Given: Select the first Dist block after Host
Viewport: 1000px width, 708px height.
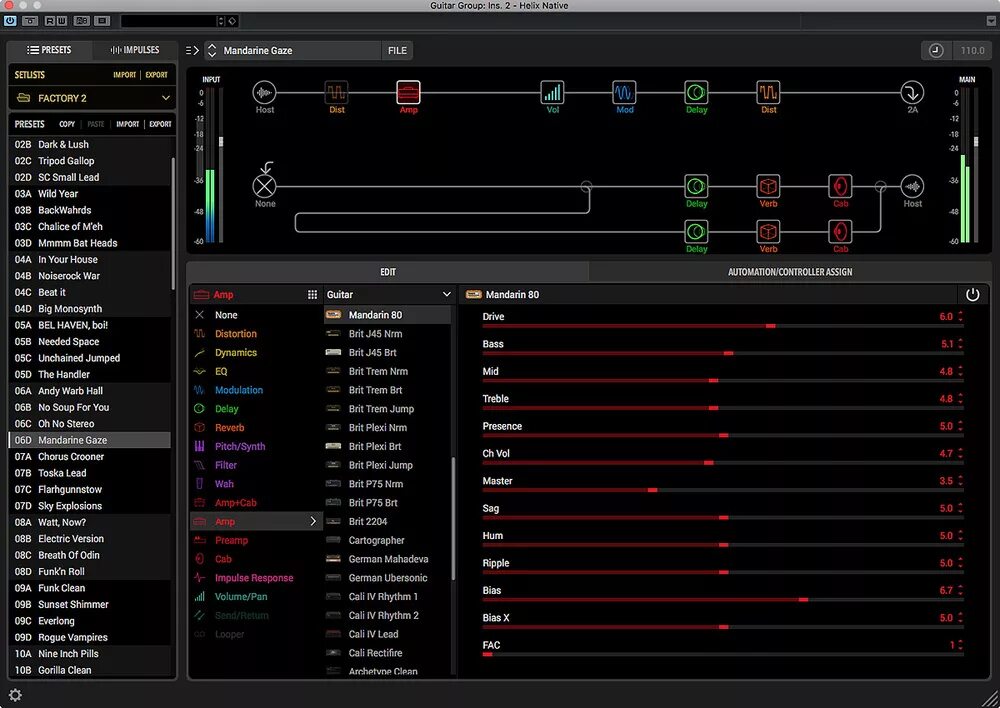Looking at the screenshot, I should [x=336, y=93].
